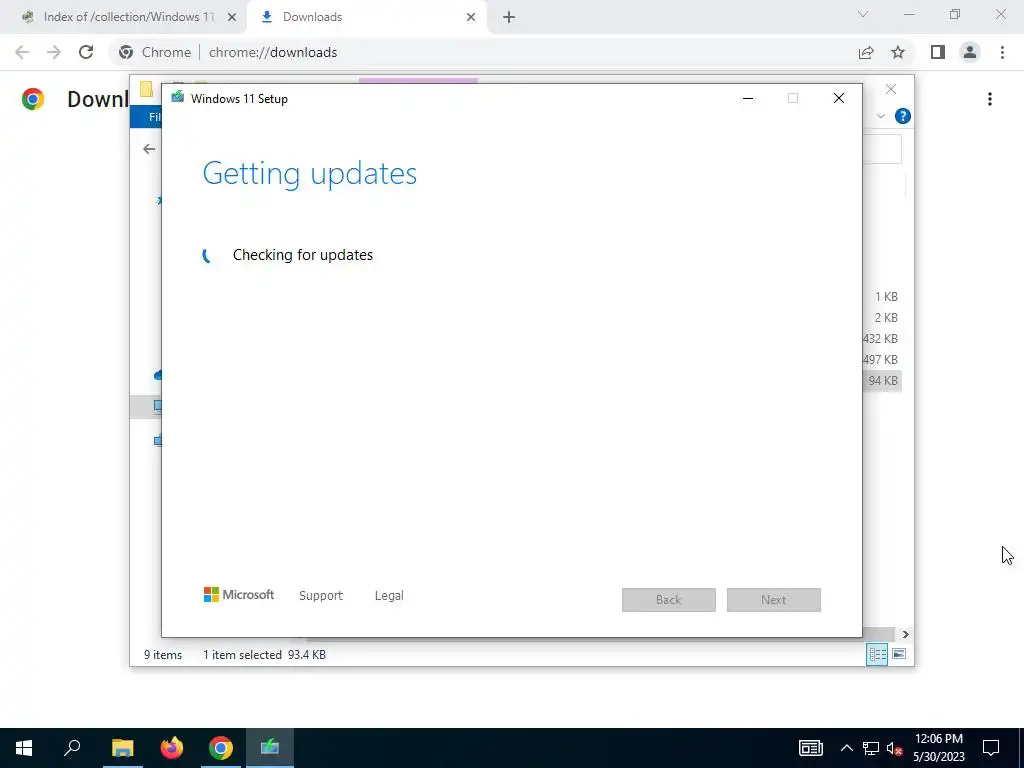Activate the Windows 11 Setup taskbar button

[270, 748]
